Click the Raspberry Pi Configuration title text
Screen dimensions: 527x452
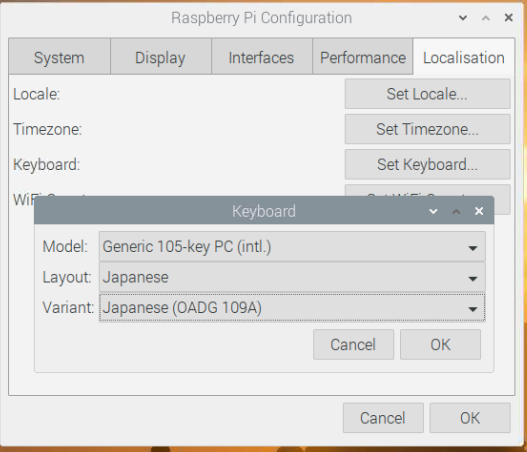[261, 18]
